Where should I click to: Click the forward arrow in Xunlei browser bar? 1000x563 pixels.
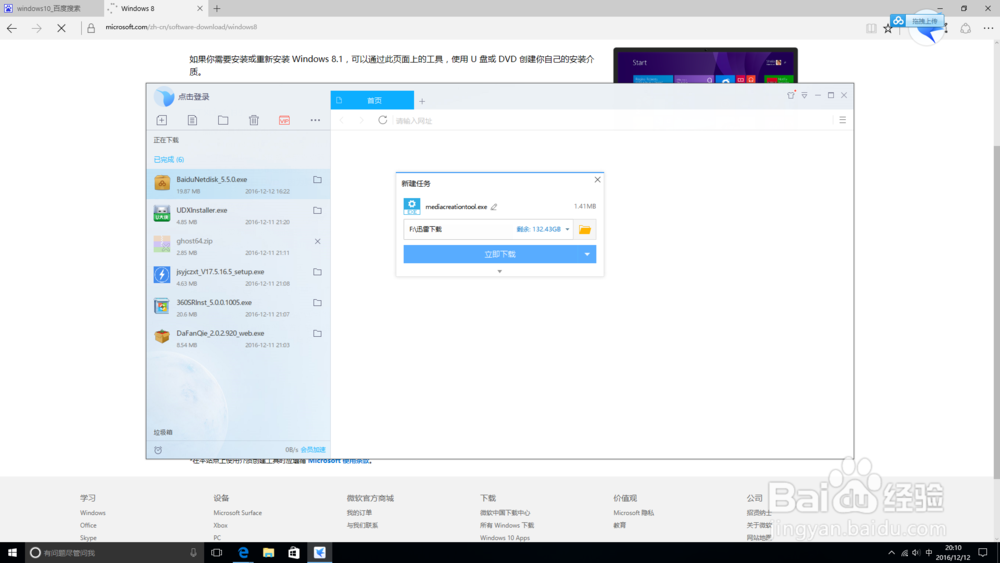(361, 120)
